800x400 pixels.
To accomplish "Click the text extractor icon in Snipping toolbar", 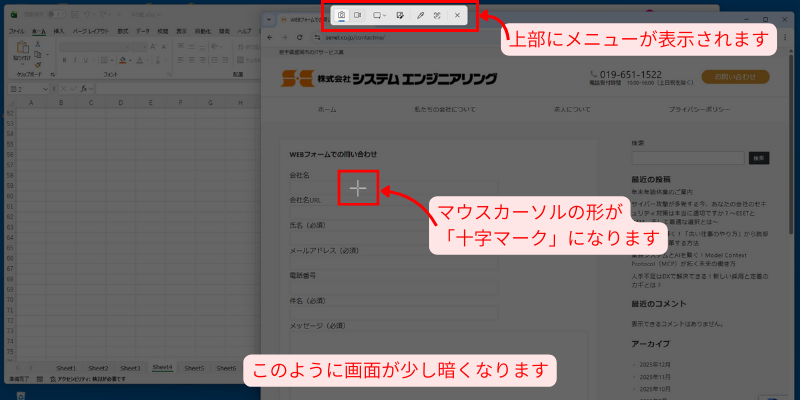I will coord(437,15).
